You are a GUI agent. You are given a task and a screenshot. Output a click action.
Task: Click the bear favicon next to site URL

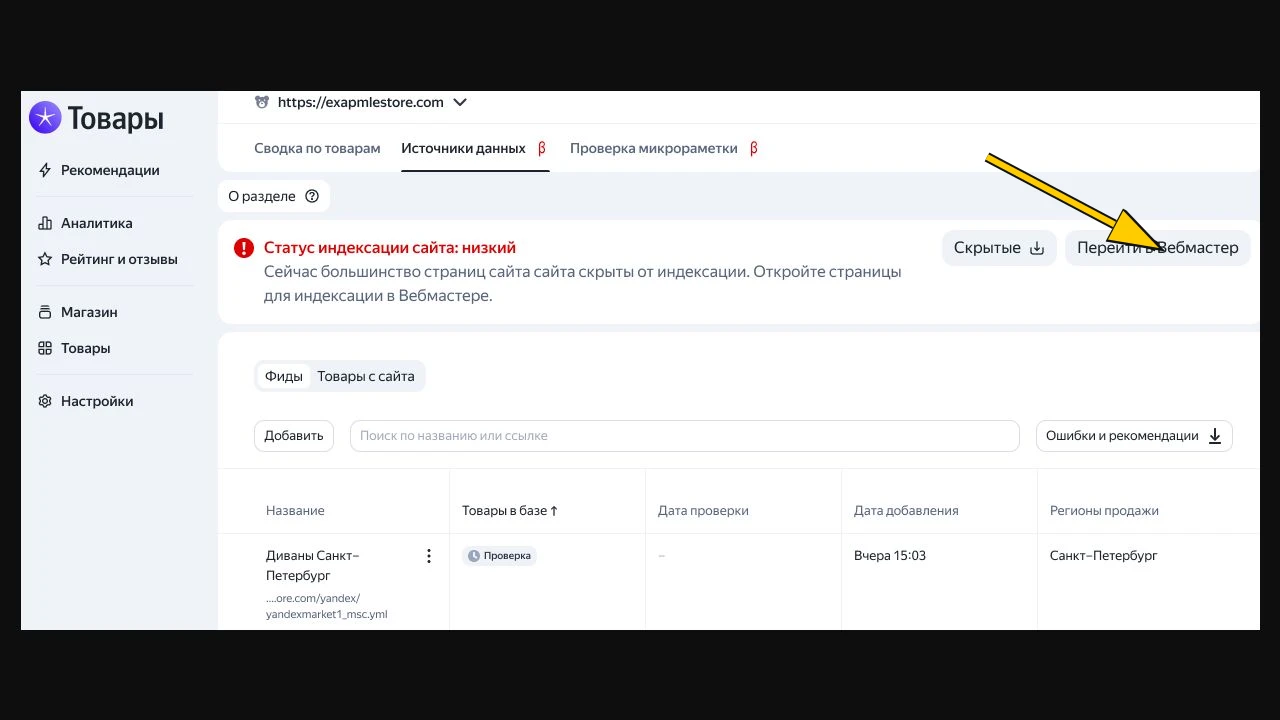tap(262, 102)
